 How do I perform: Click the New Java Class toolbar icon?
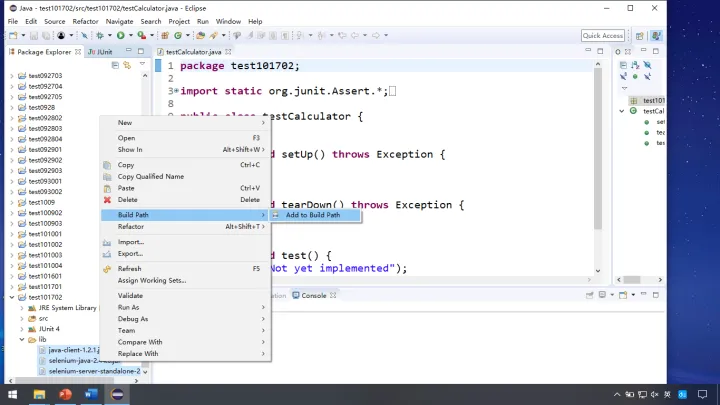178,35
